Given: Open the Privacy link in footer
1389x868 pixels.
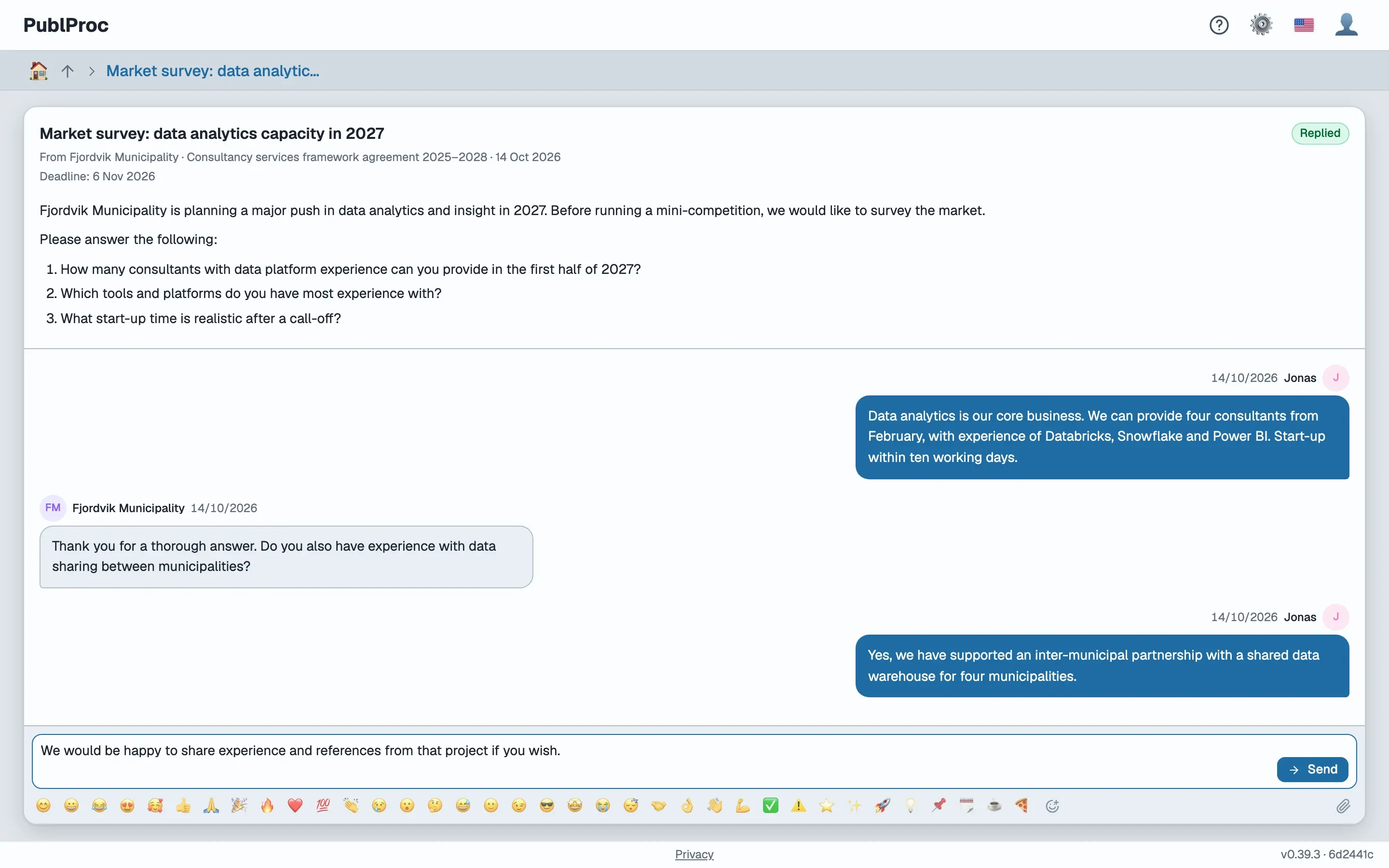Looking at the screenshot, I should pyautogui.click(x=694, y=854).
